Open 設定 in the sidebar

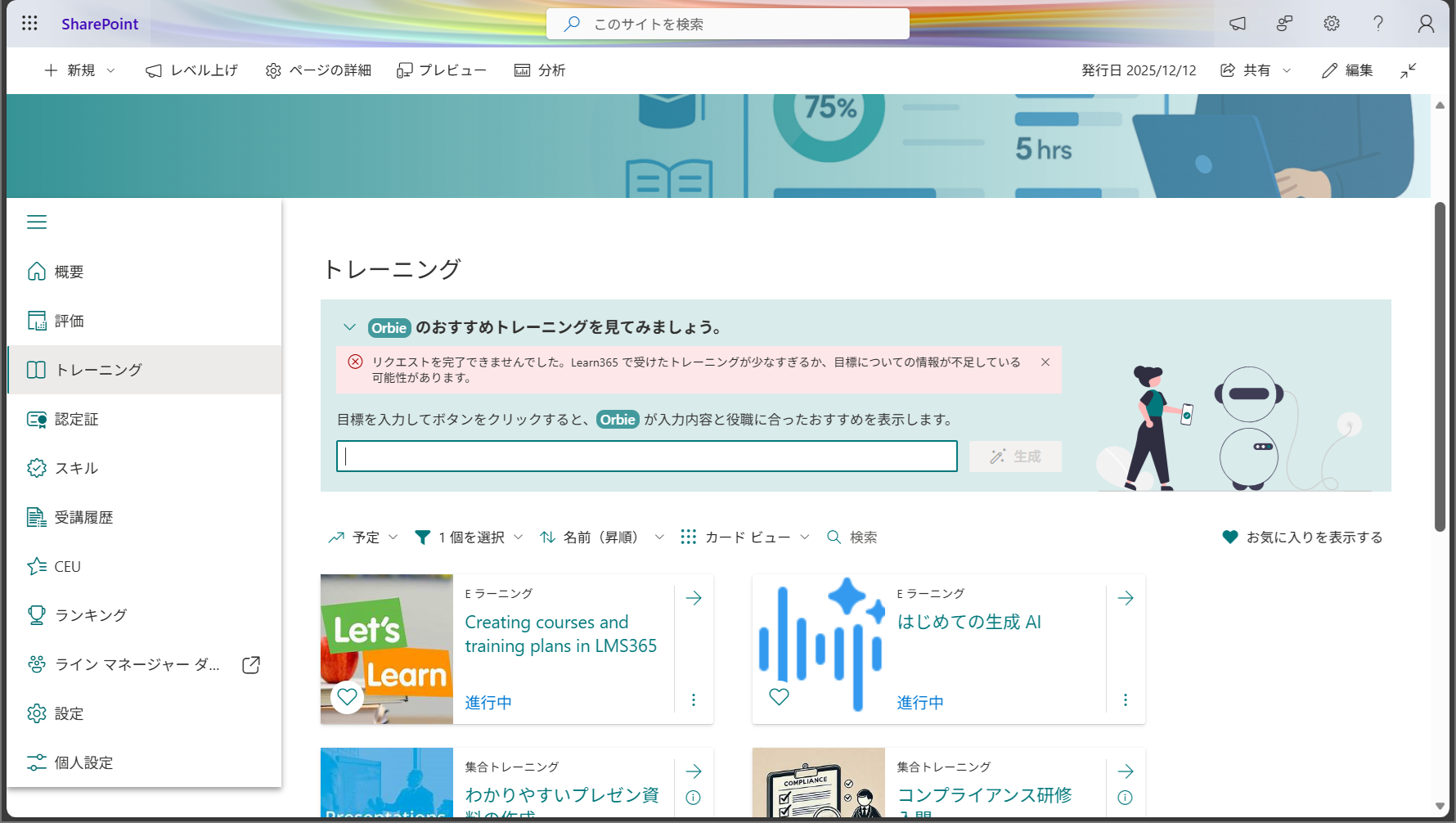coord(144,713)
